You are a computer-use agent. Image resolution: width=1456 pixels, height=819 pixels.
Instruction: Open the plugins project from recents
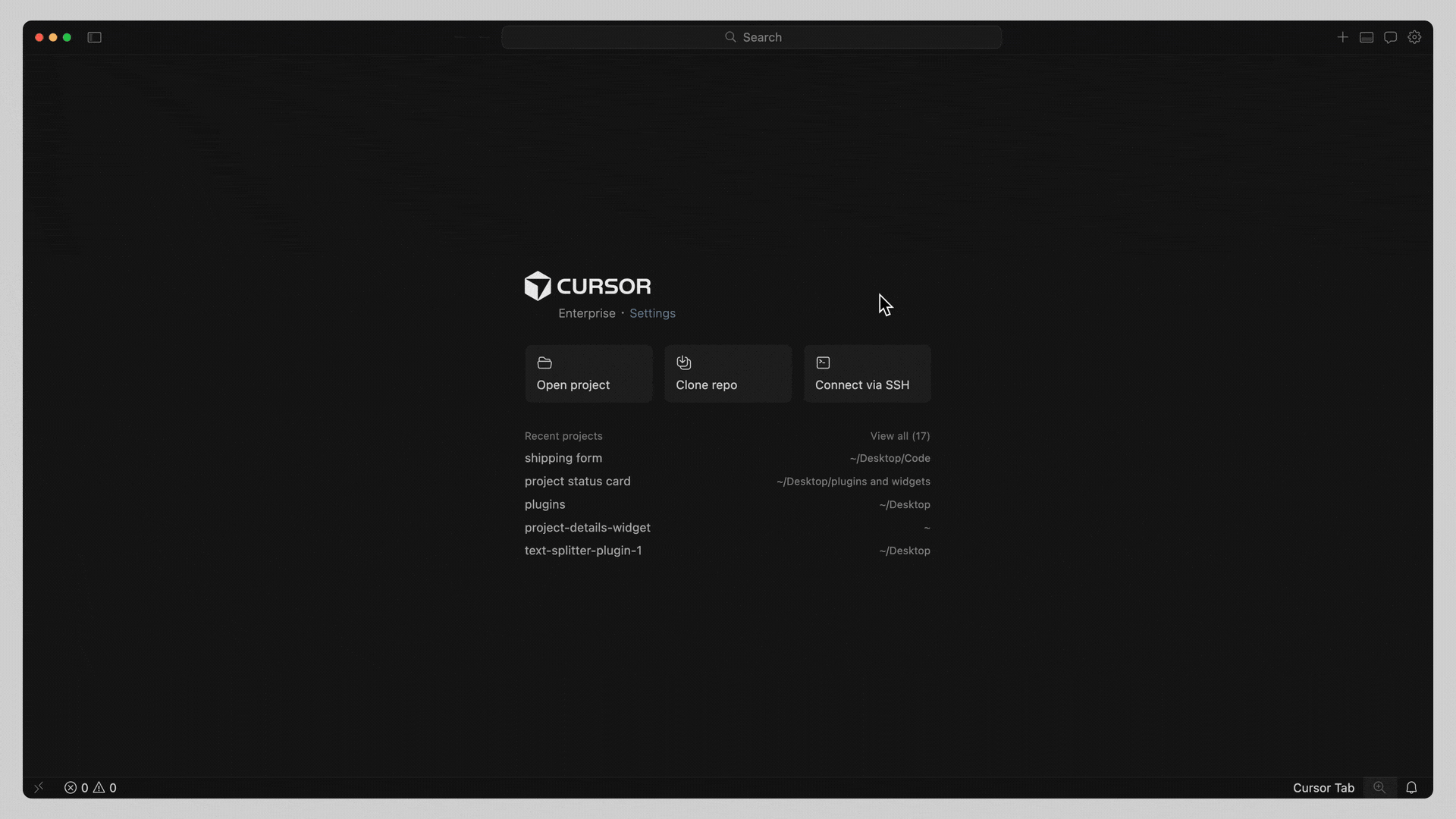tap(544, 504)
